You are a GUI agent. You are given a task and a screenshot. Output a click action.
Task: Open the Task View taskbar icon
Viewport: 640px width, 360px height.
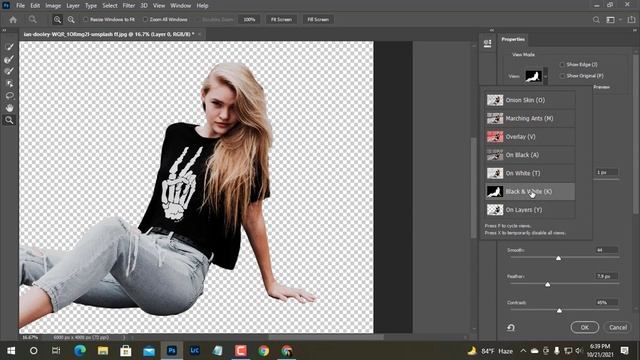coord(56,351)
